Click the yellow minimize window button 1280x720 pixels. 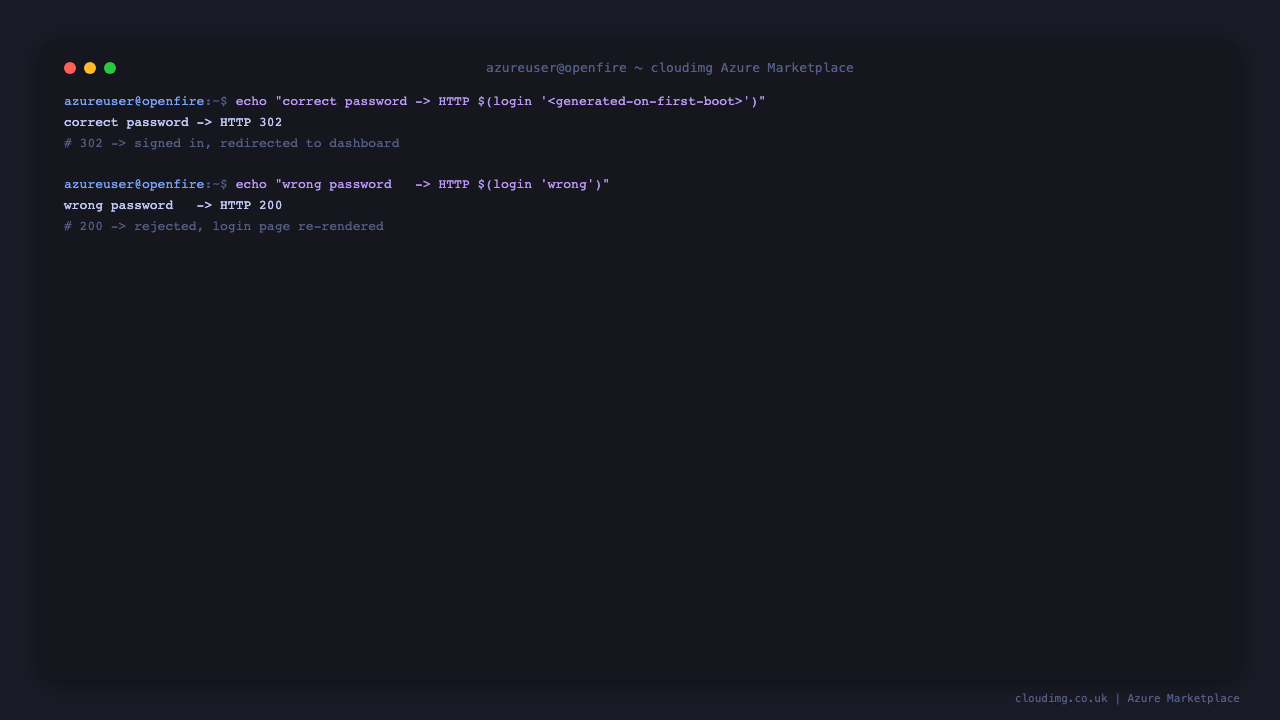(90, 68)
